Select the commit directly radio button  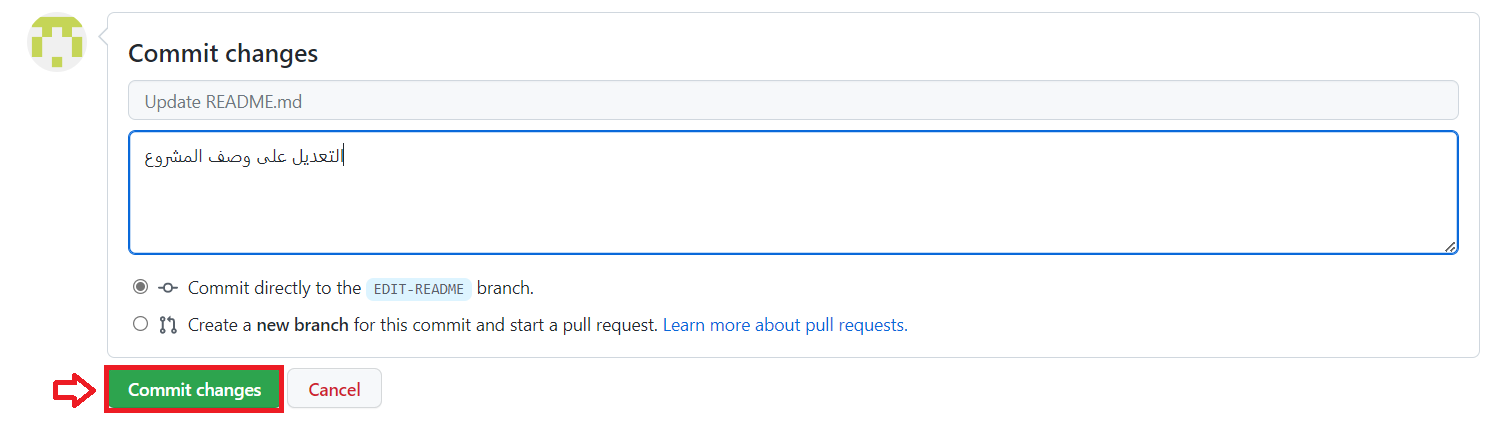140,287
